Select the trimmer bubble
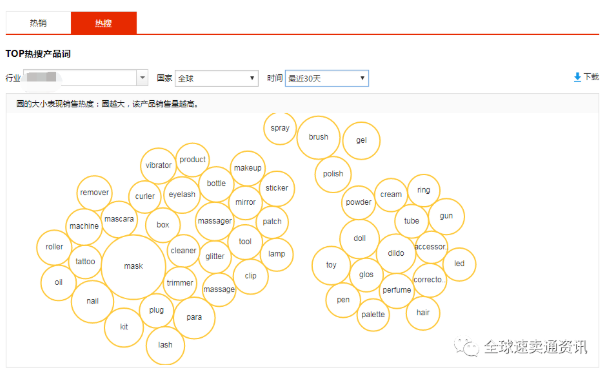The height and width of the screenshot is (368, 605). (x=180, y=283)
